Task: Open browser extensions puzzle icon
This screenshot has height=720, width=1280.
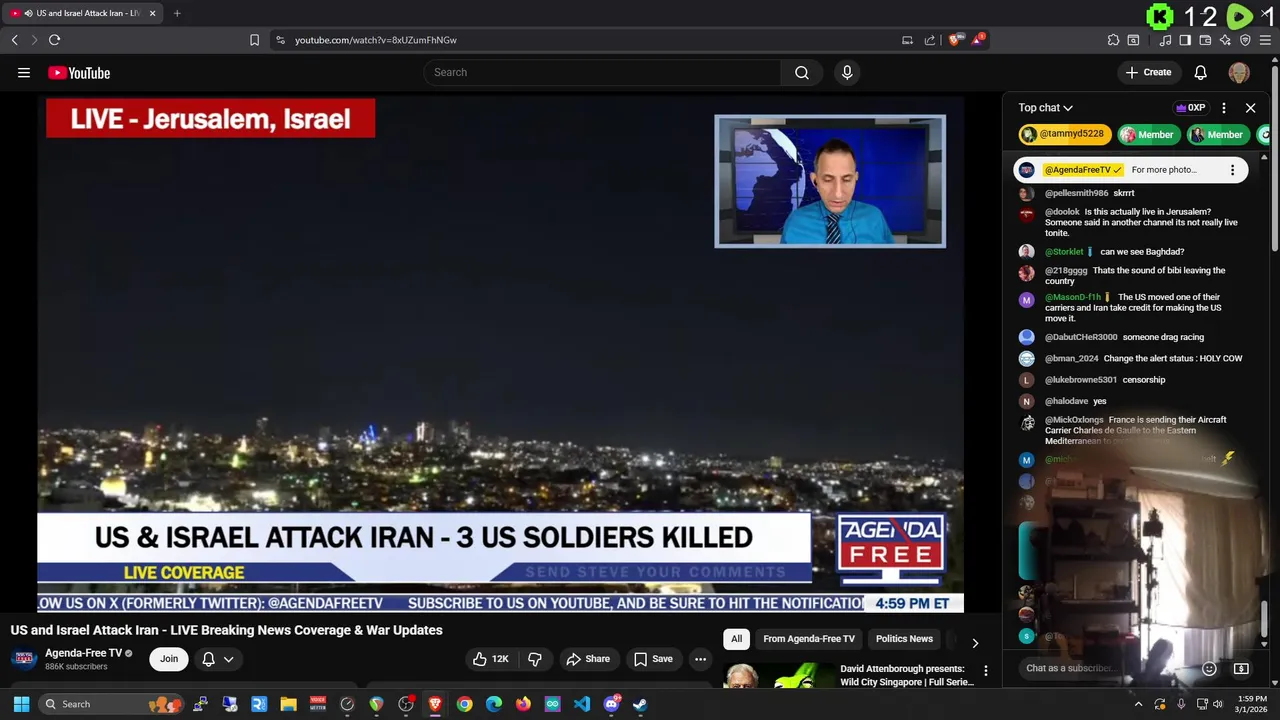Action: point(1113,40)
